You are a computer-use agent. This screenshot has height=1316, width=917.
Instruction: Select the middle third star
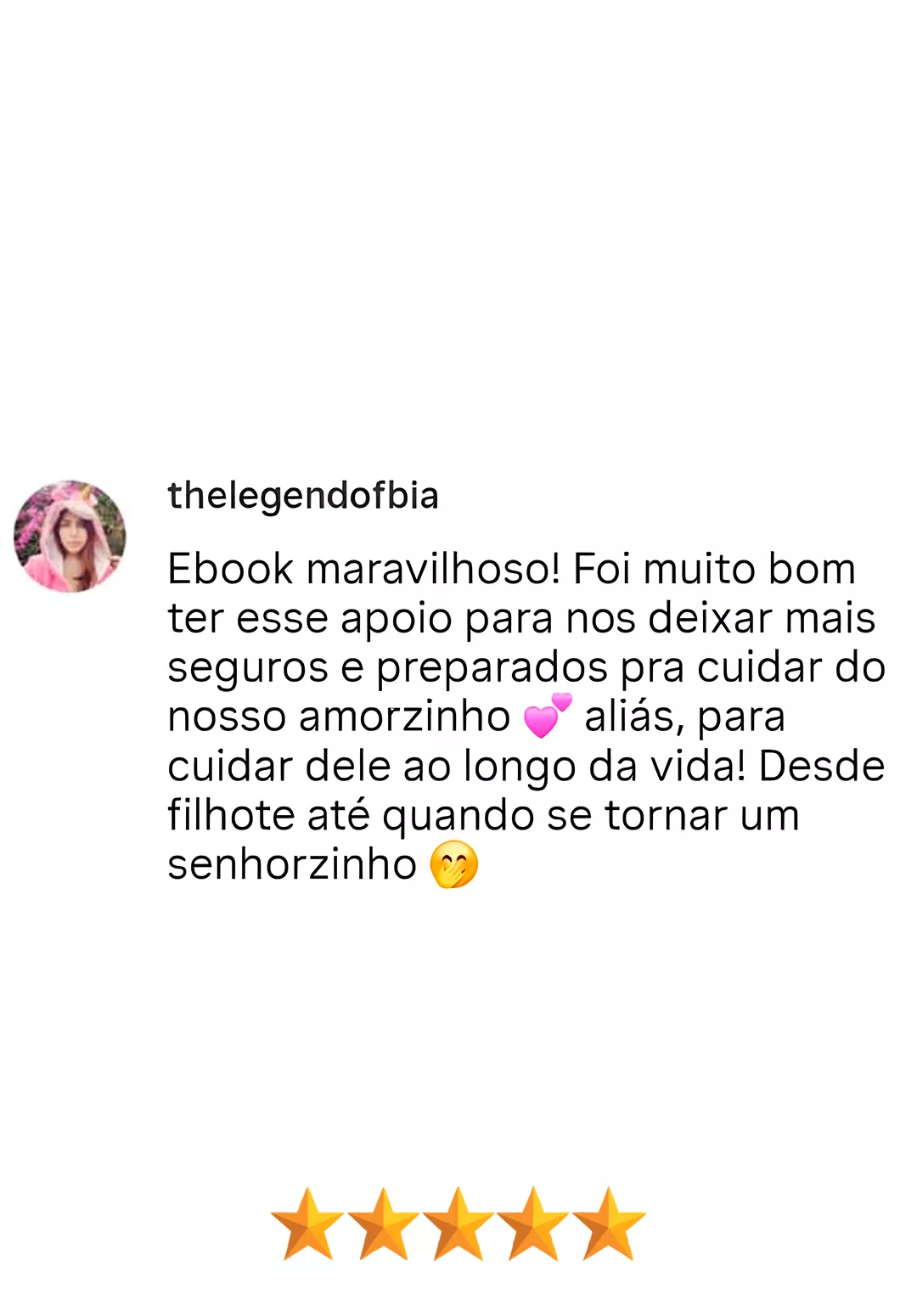click(458, 1223)
